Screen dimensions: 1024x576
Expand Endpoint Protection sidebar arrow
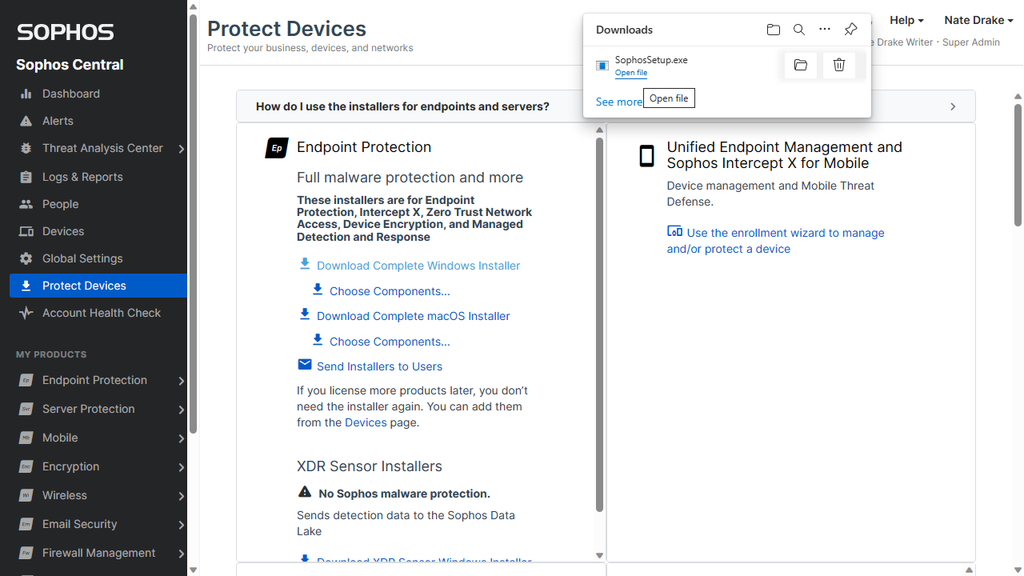pyautogui.click(x=181, y=381)
